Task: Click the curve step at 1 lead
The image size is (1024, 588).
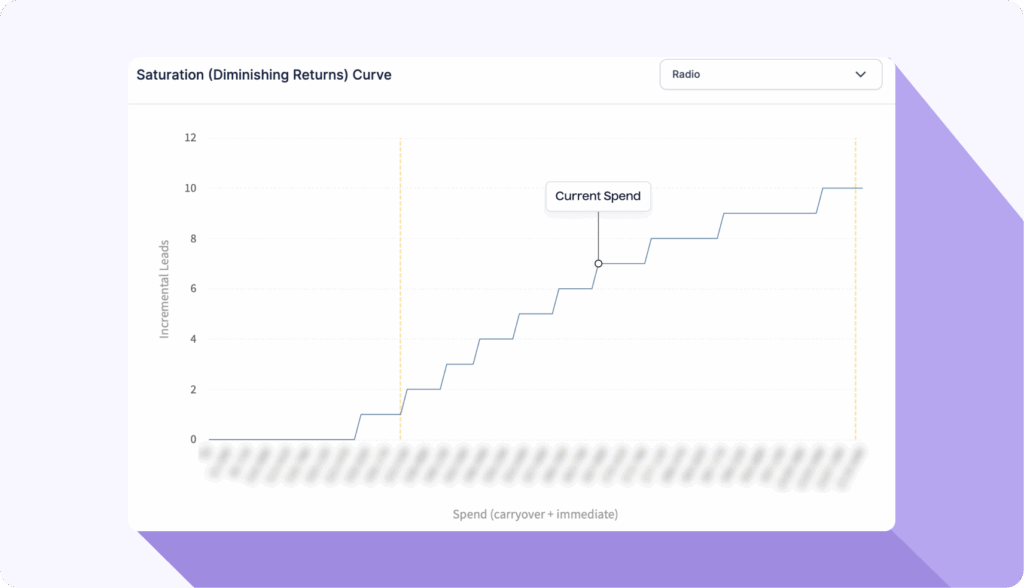Action: pyautogui.click(x=380, y=414)
